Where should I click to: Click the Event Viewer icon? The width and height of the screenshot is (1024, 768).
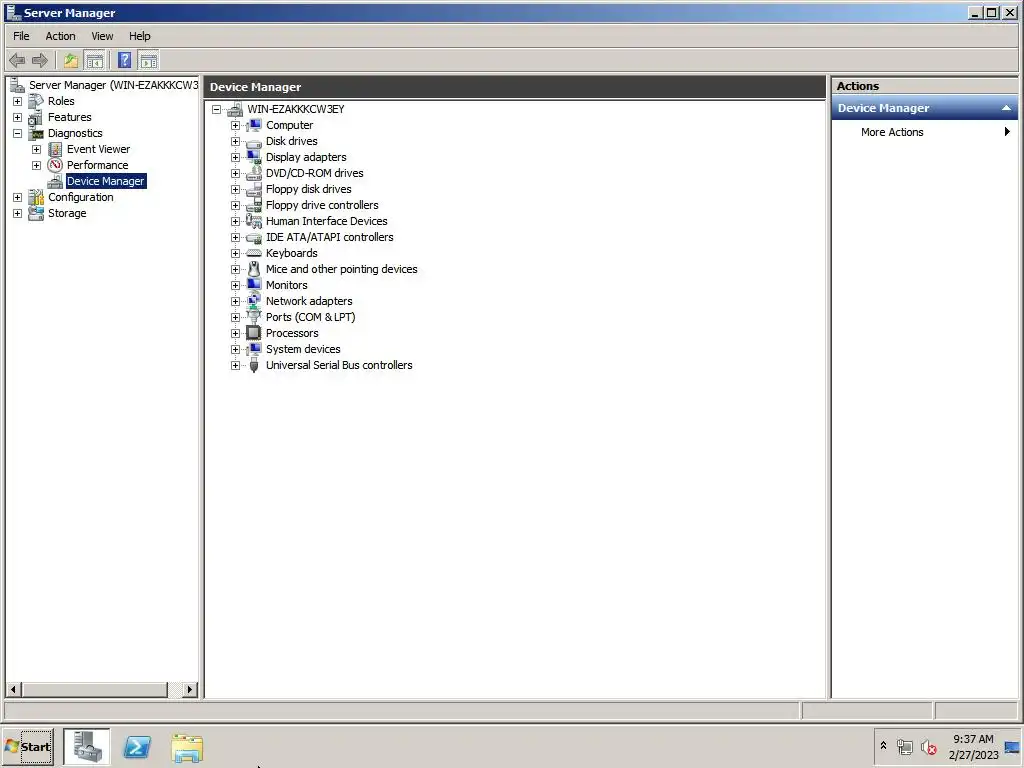pos(55,150)
